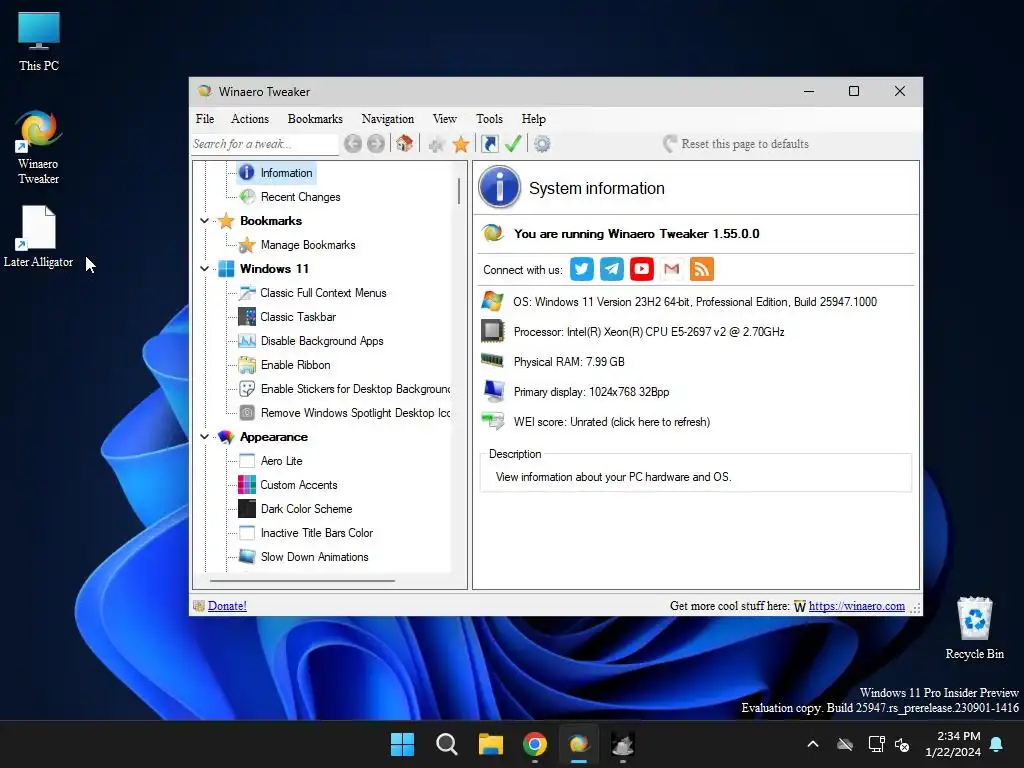The image size is (1024, 768).
Task: Go to the Home page icon
Action: tap(404, 144)
